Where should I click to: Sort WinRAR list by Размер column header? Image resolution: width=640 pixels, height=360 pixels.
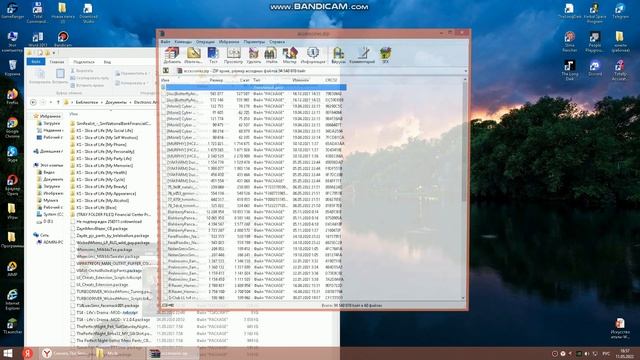point(217,80)
